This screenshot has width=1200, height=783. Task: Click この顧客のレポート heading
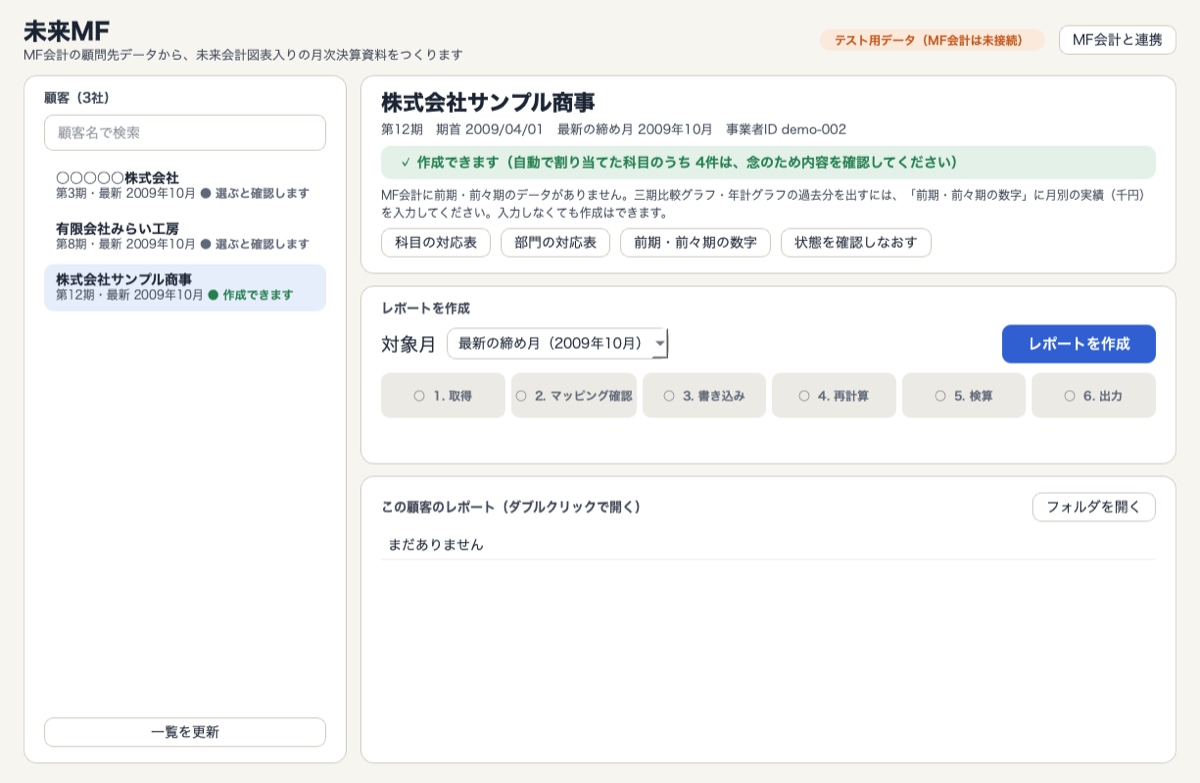[511, 507]
